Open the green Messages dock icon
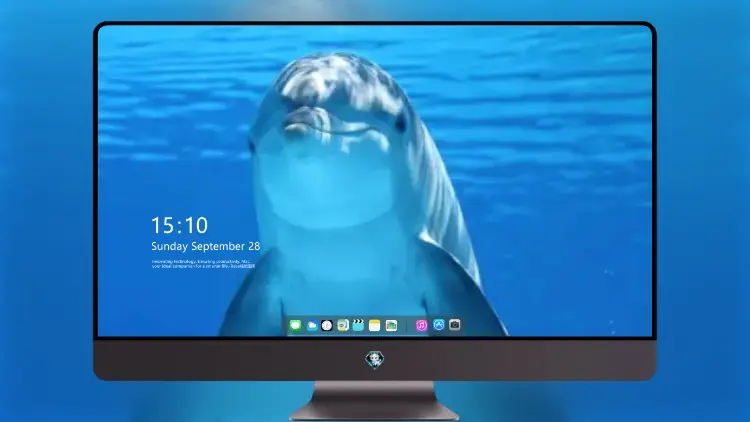This screenshot has width=750, height=422. (295, 325)
